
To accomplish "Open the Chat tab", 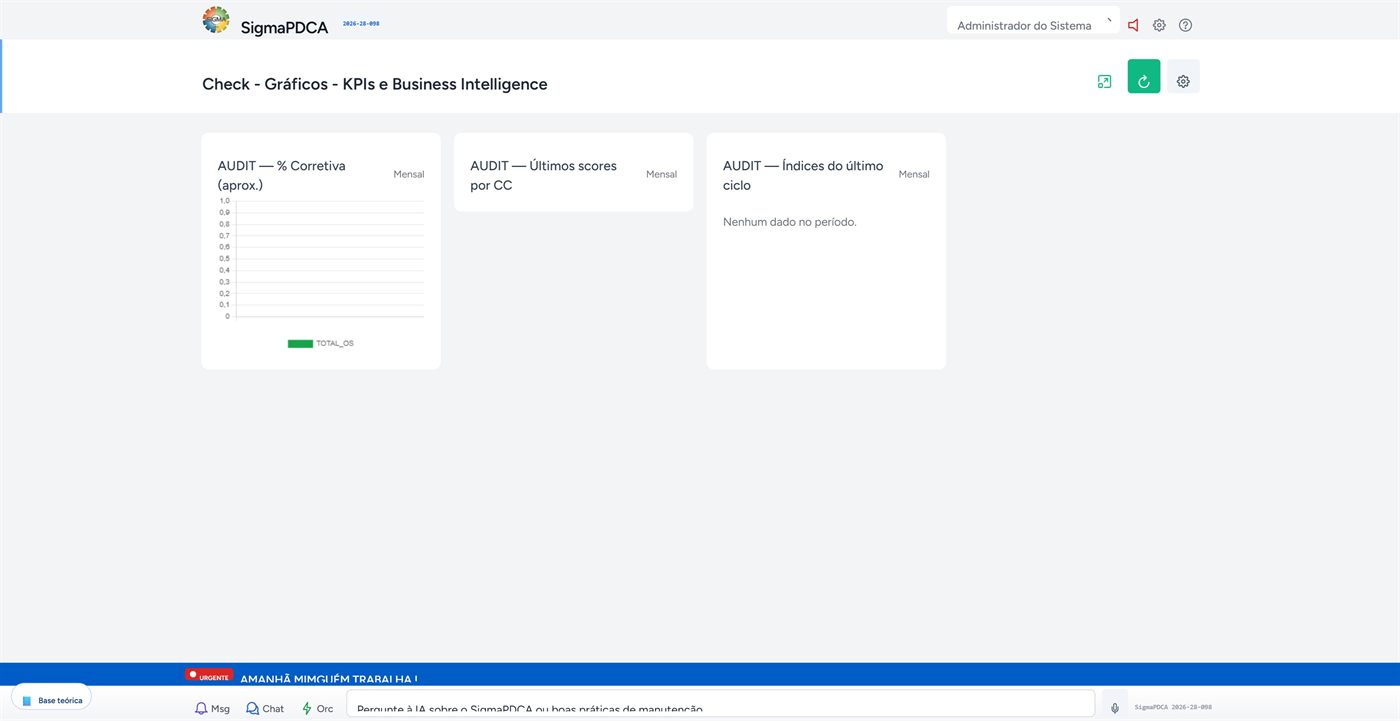I will (265, 708).
